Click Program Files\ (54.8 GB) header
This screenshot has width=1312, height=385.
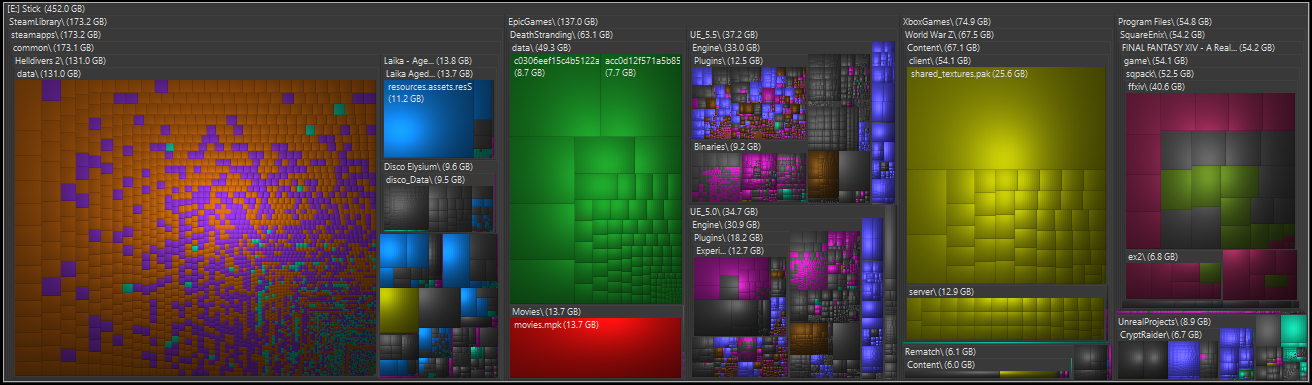[x=1165, y=21]
